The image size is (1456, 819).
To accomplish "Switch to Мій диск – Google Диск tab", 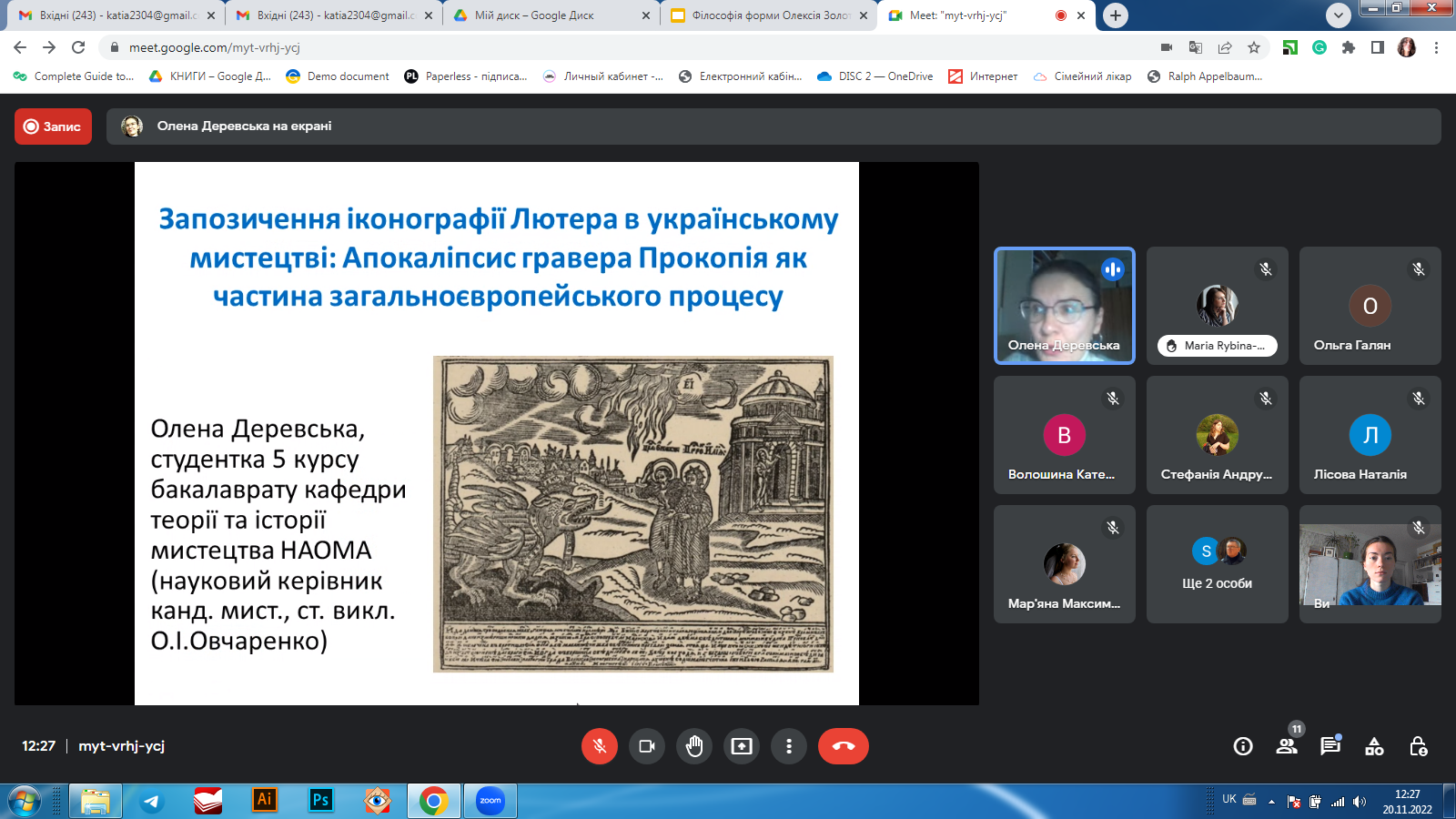I will coord(552,15).
